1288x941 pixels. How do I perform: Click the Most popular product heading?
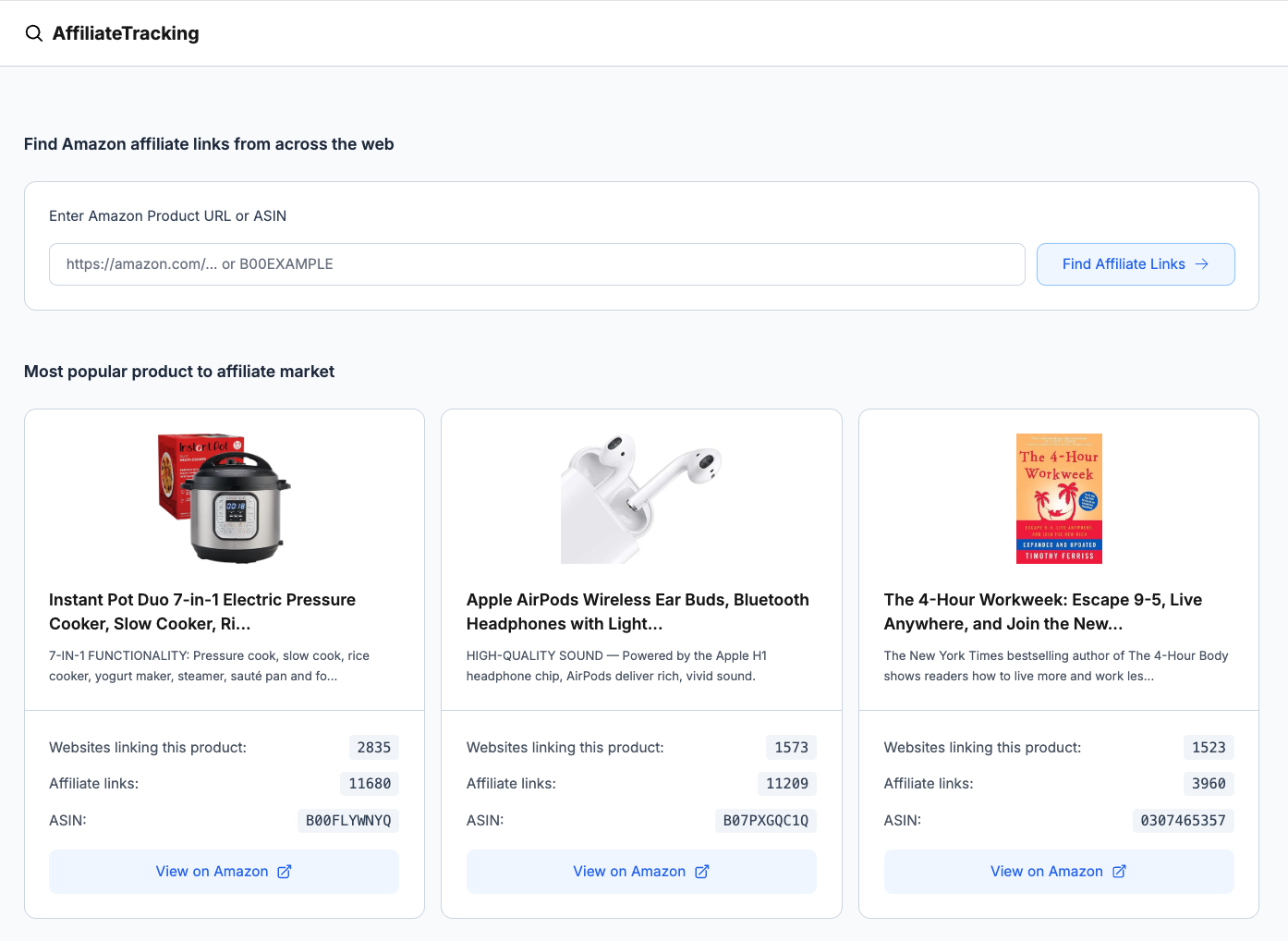179,372
